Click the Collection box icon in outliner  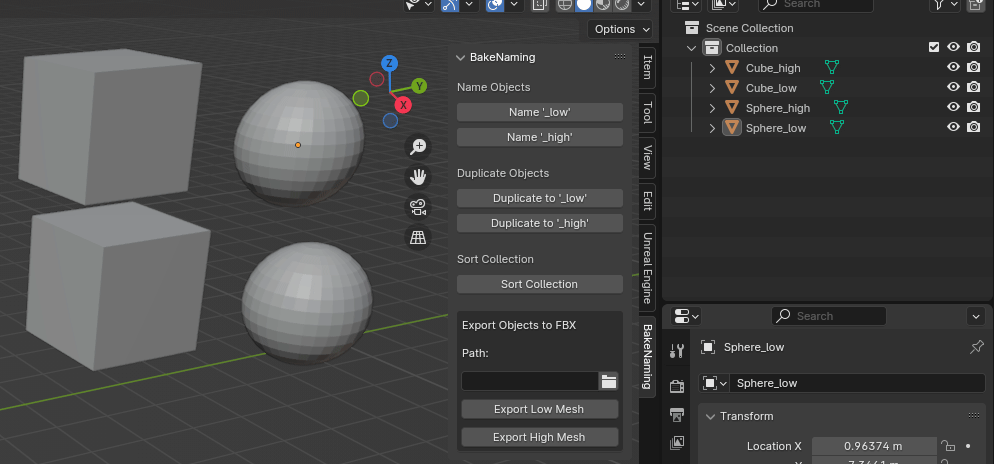(x=712, y=48)
